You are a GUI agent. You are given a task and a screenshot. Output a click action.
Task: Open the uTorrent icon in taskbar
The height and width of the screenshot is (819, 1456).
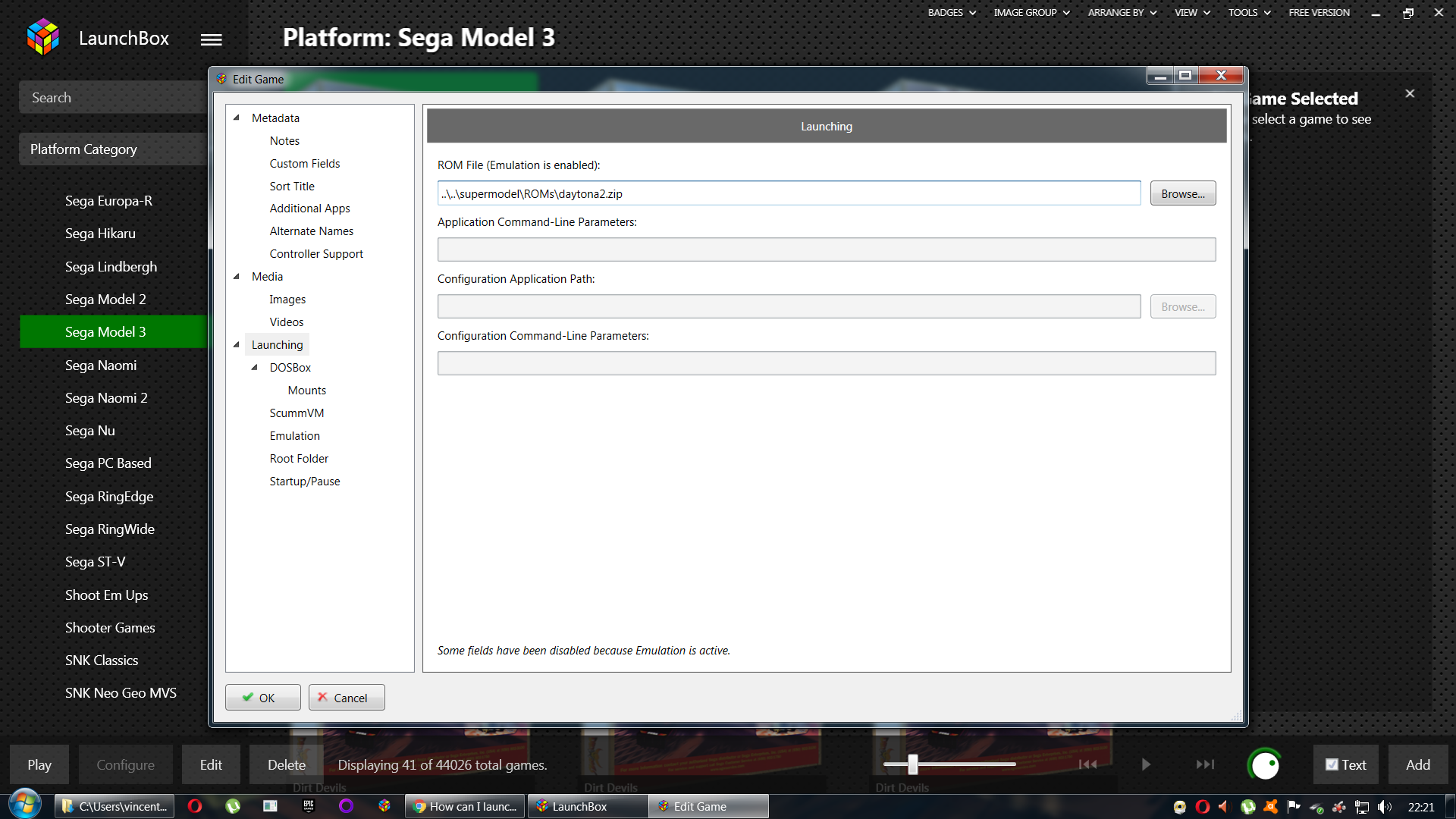click(233, 806)
